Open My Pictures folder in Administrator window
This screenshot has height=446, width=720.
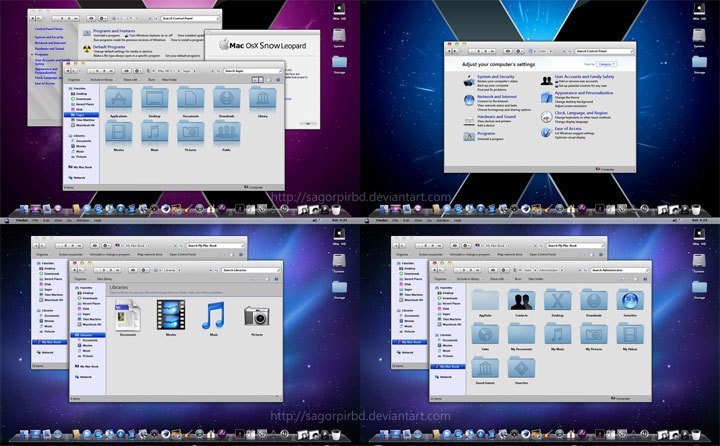tap(594, 334)
